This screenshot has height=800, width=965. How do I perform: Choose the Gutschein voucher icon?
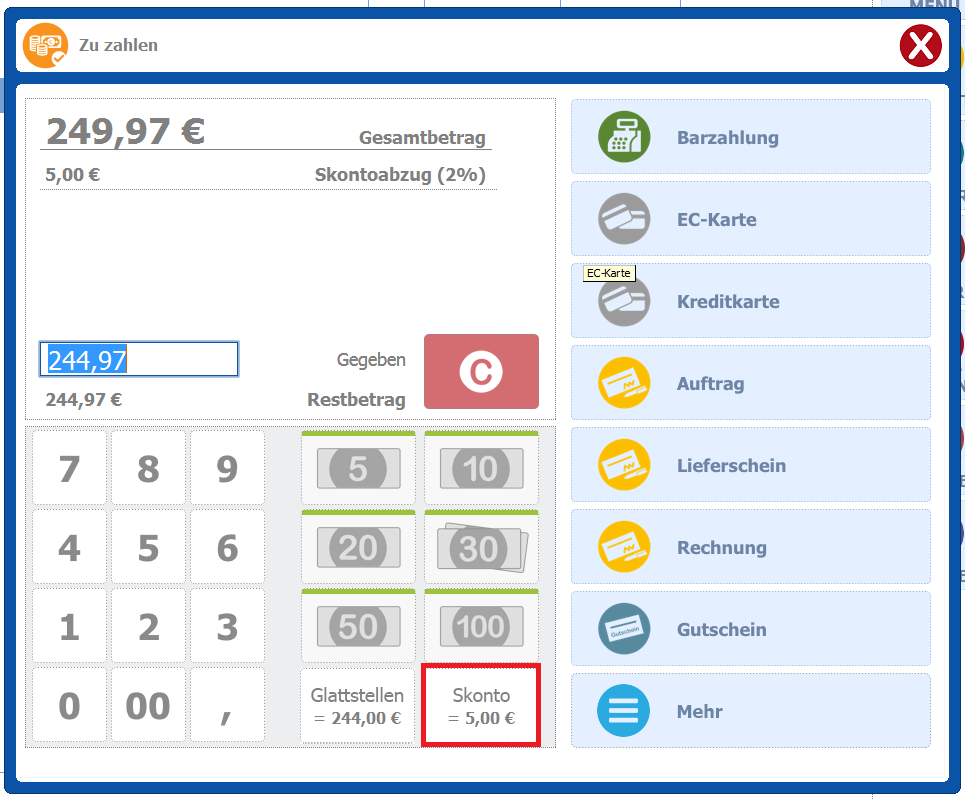pos(624,629)
